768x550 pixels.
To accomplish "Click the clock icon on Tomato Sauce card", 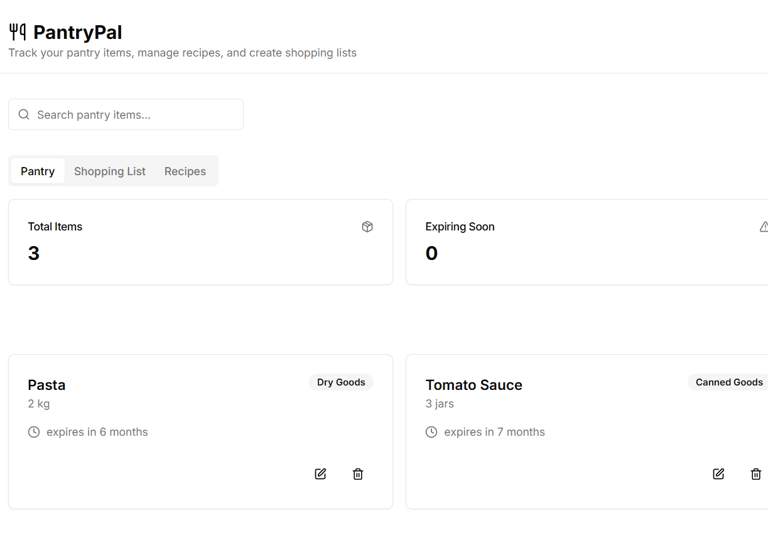I will coord(431,432).
